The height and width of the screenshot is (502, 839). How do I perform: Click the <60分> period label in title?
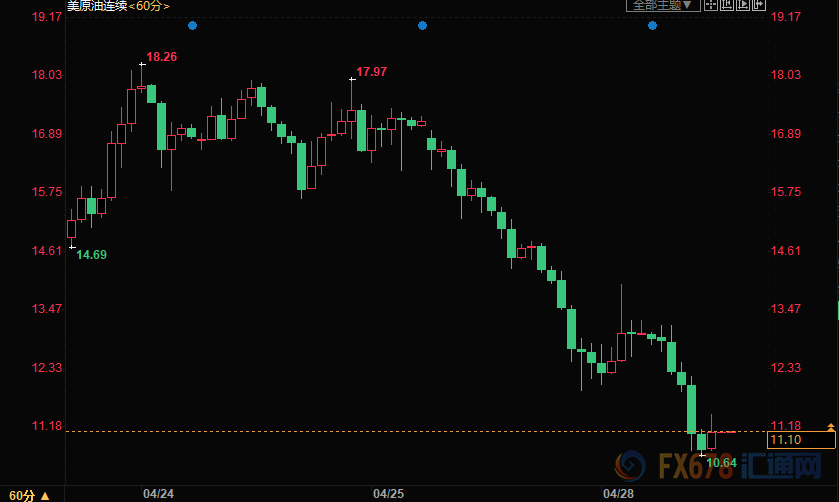click(149, 6)
